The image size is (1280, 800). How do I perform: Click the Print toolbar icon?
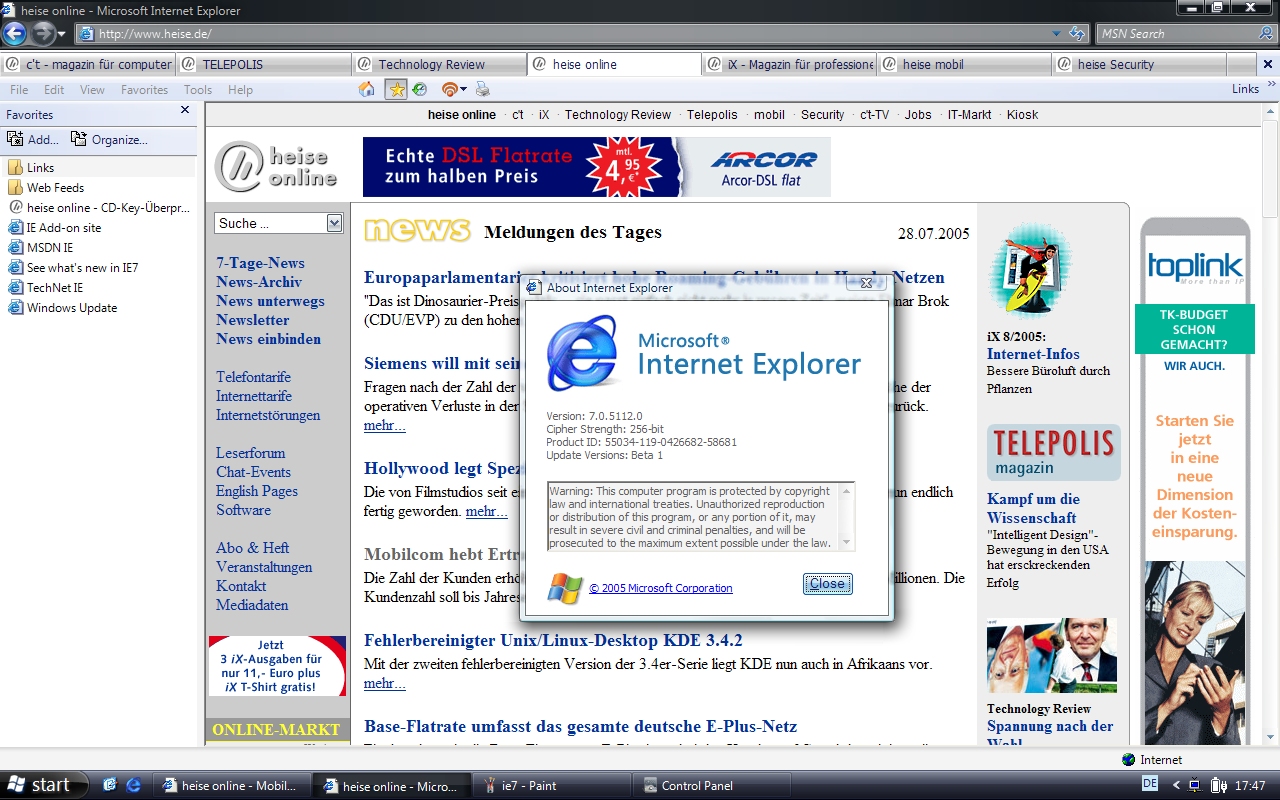[483, 89]
